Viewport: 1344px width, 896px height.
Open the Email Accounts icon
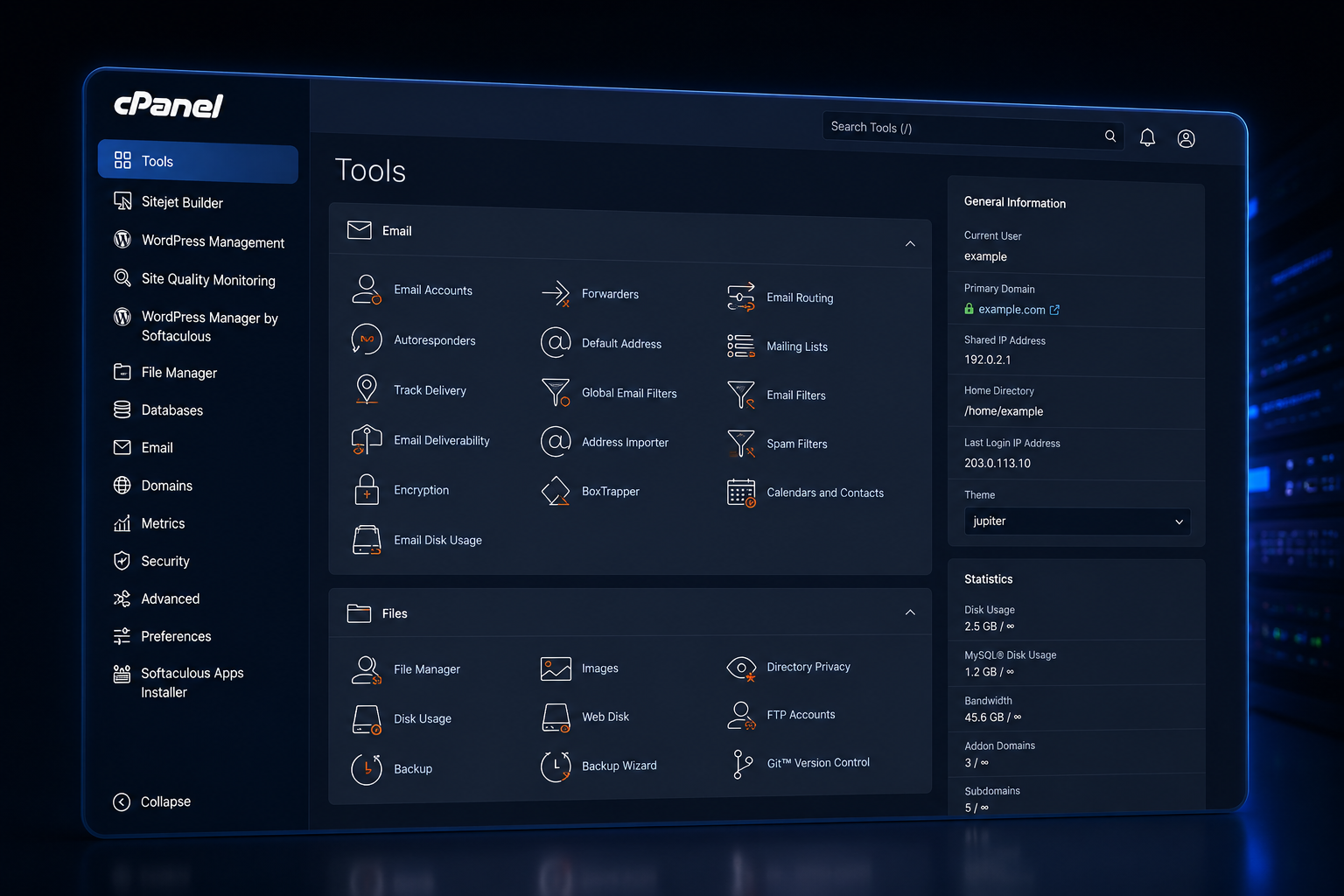click(x=367, y=290)
